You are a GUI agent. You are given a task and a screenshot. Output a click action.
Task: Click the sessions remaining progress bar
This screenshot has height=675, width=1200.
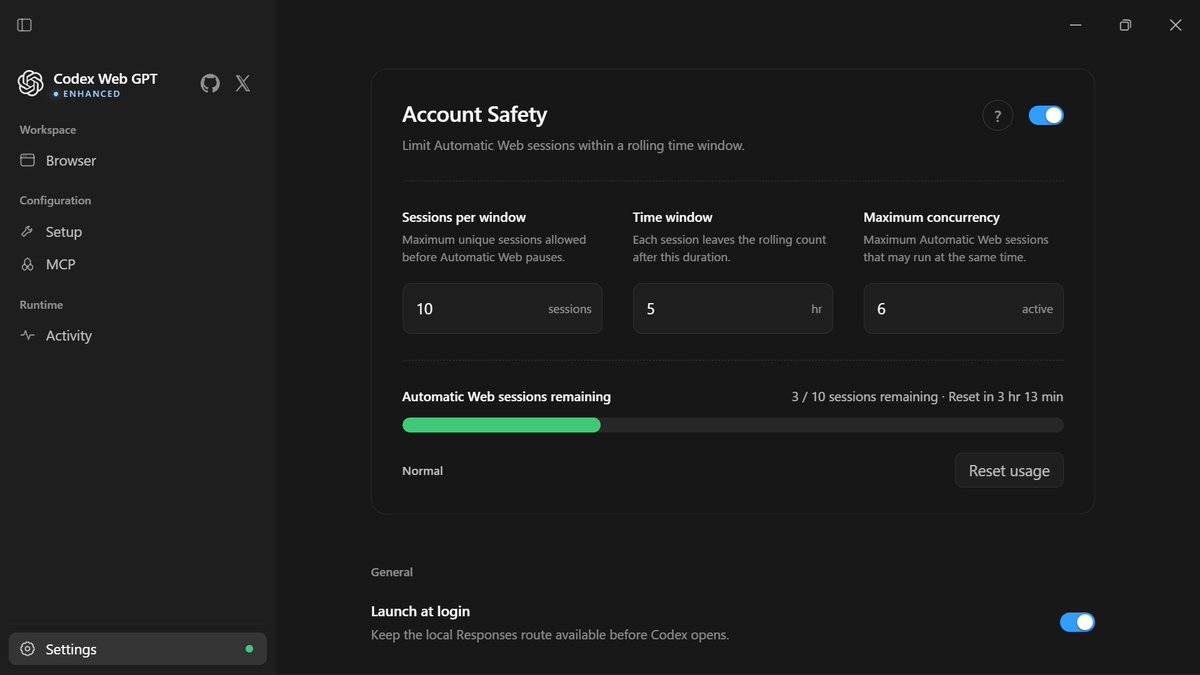coord(733,425)
